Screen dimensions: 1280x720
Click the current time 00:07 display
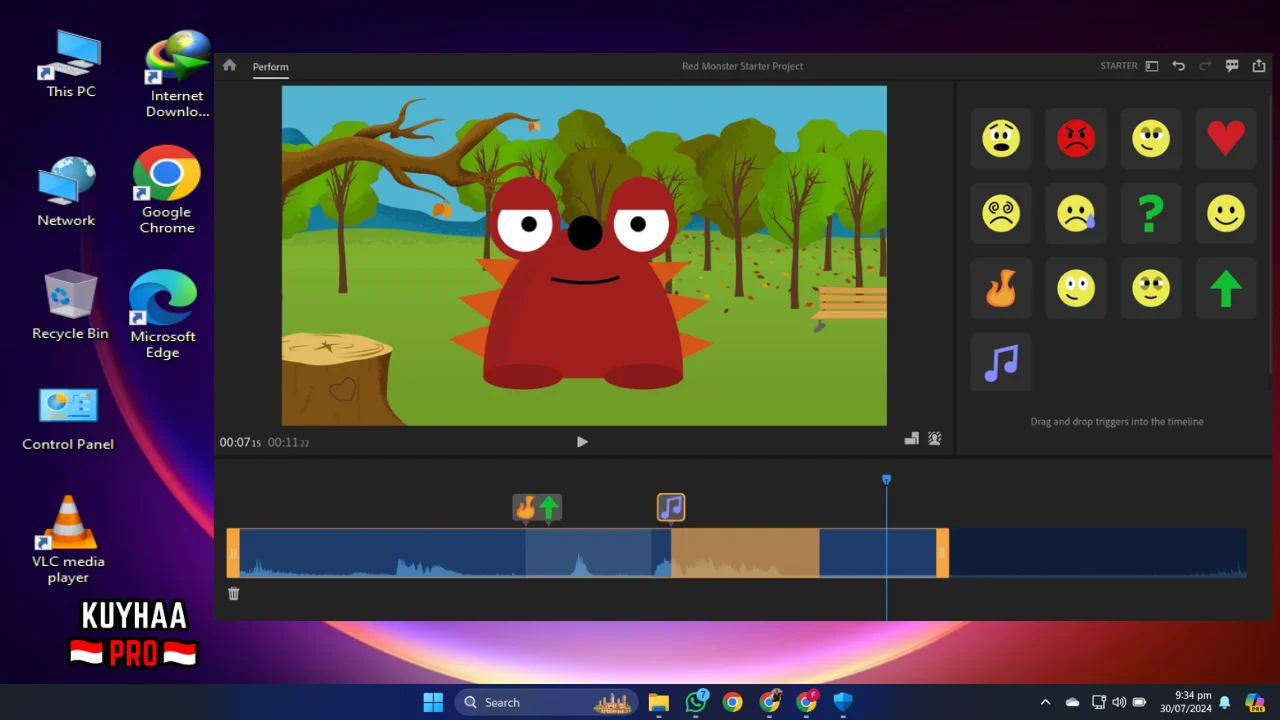[240, 442]
